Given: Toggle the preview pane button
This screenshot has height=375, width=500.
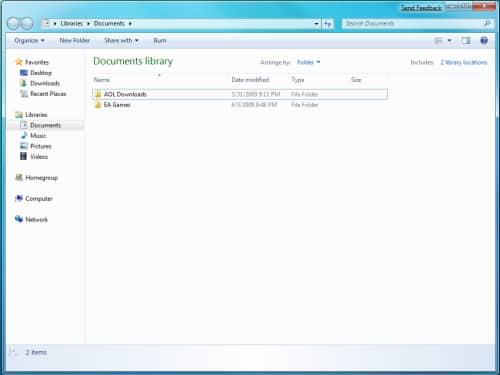Looking at the screenshot, I should click(x=466, y=41).
